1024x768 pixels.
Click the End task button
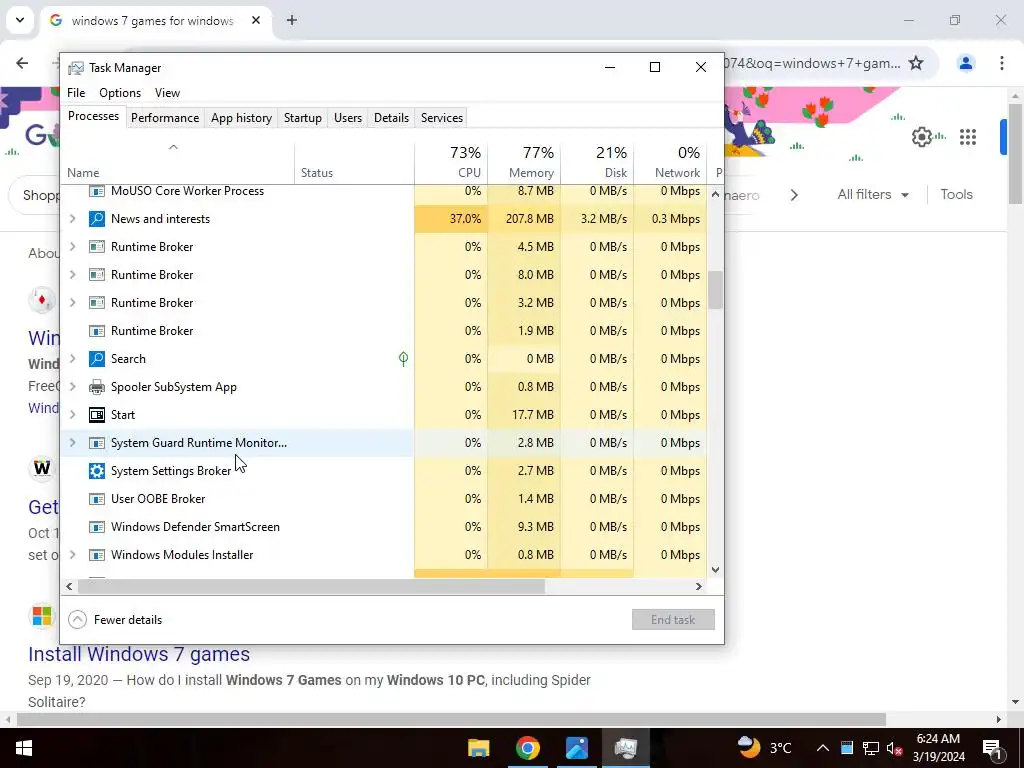(673, 620)
